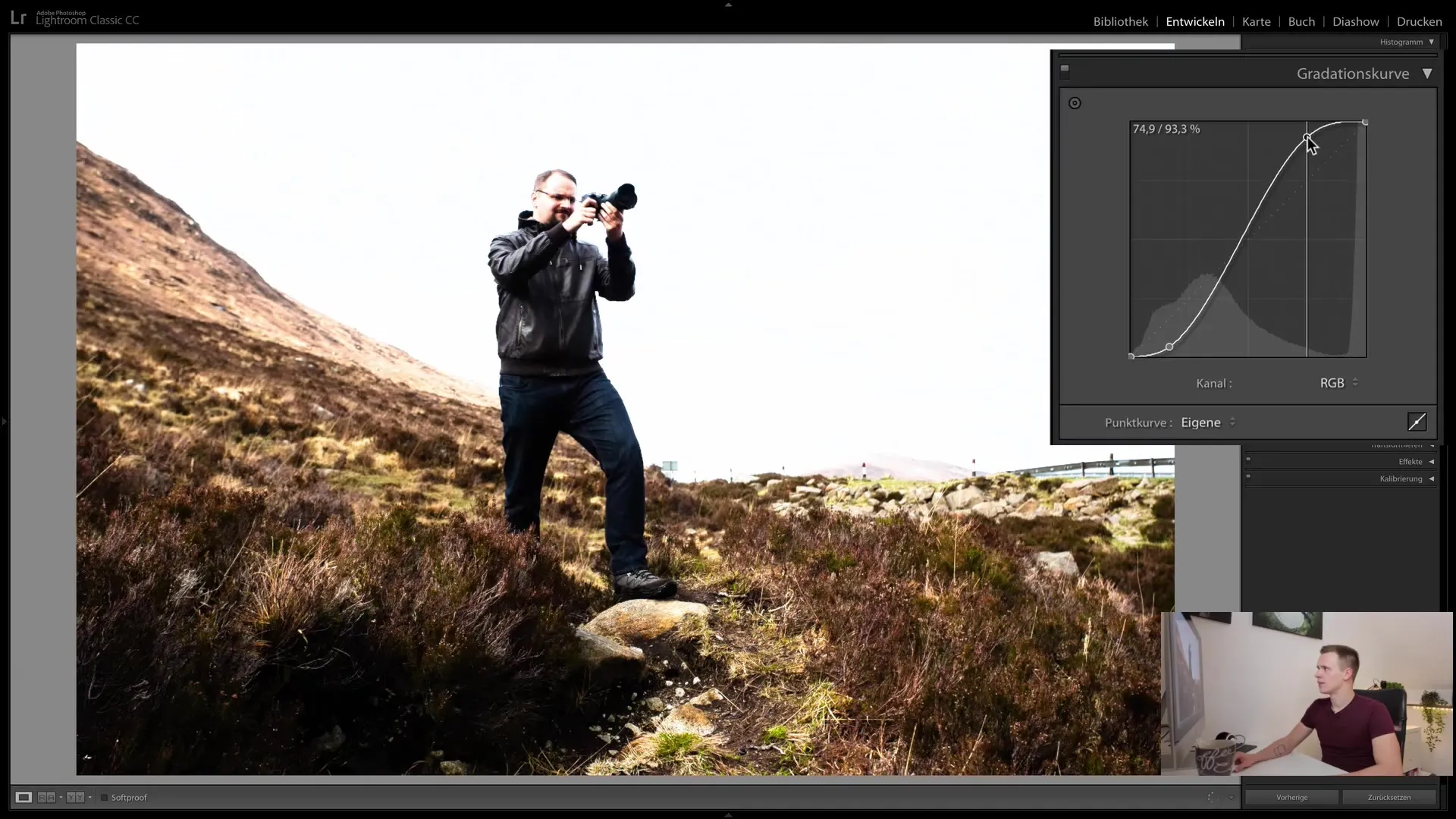Click the Softproof label text
The image size is (1456, 819).
[129, 798]
